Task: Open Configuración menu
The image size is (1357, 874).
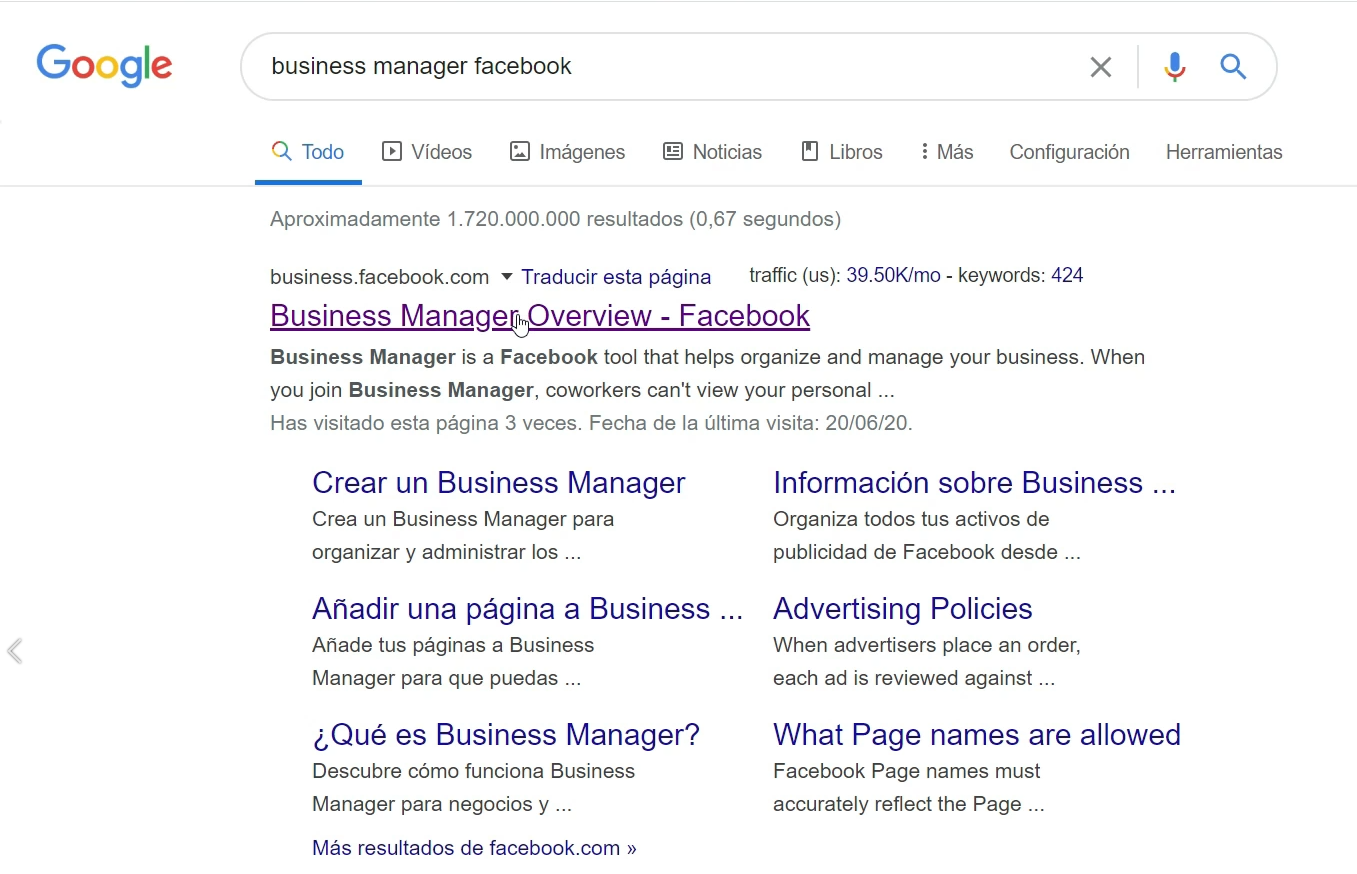Action: [1069, 152]
